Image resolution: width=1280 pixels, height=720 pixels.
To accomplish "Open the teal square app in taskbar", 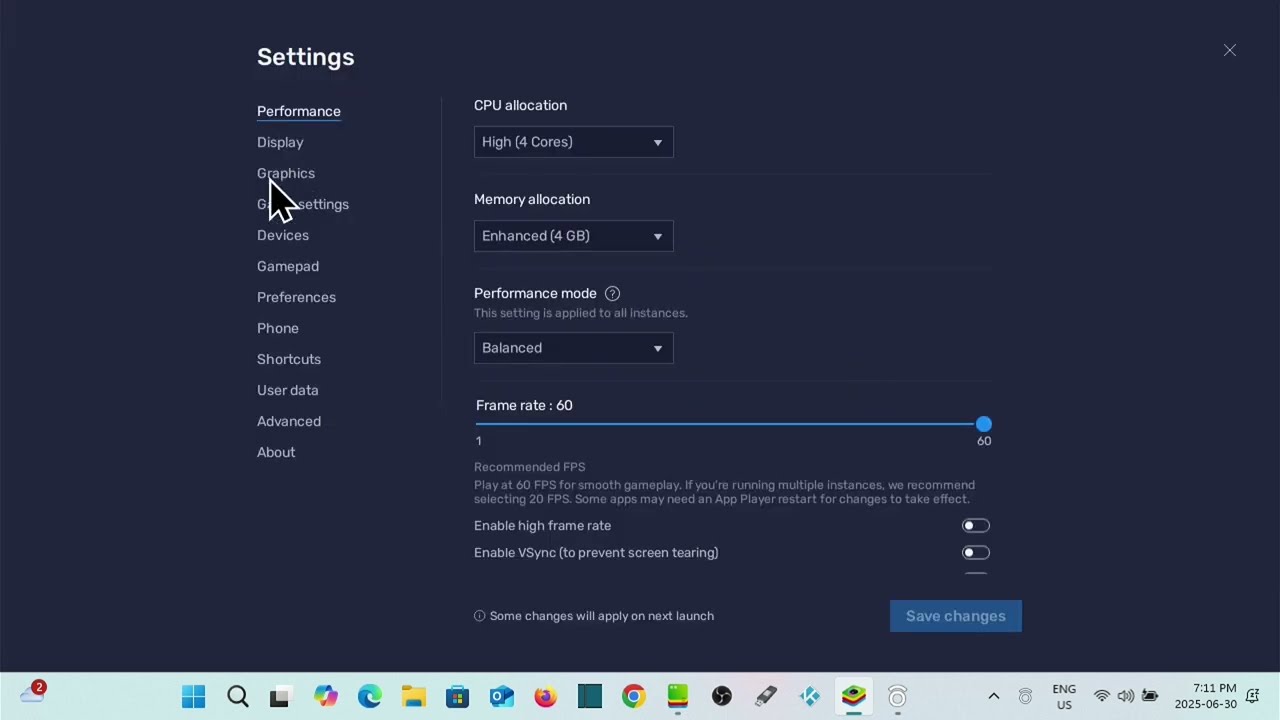I will pos(589,696).
